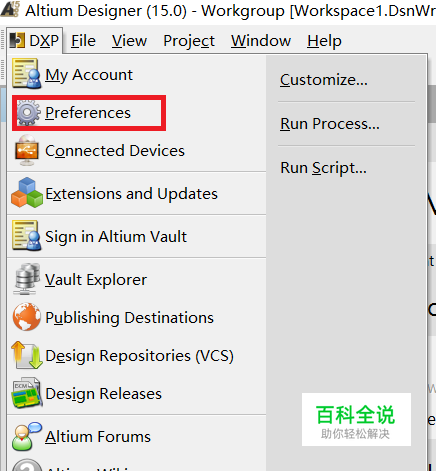Open the Help menu
This screenshot has width=436, height=471.
pos(324,41)
